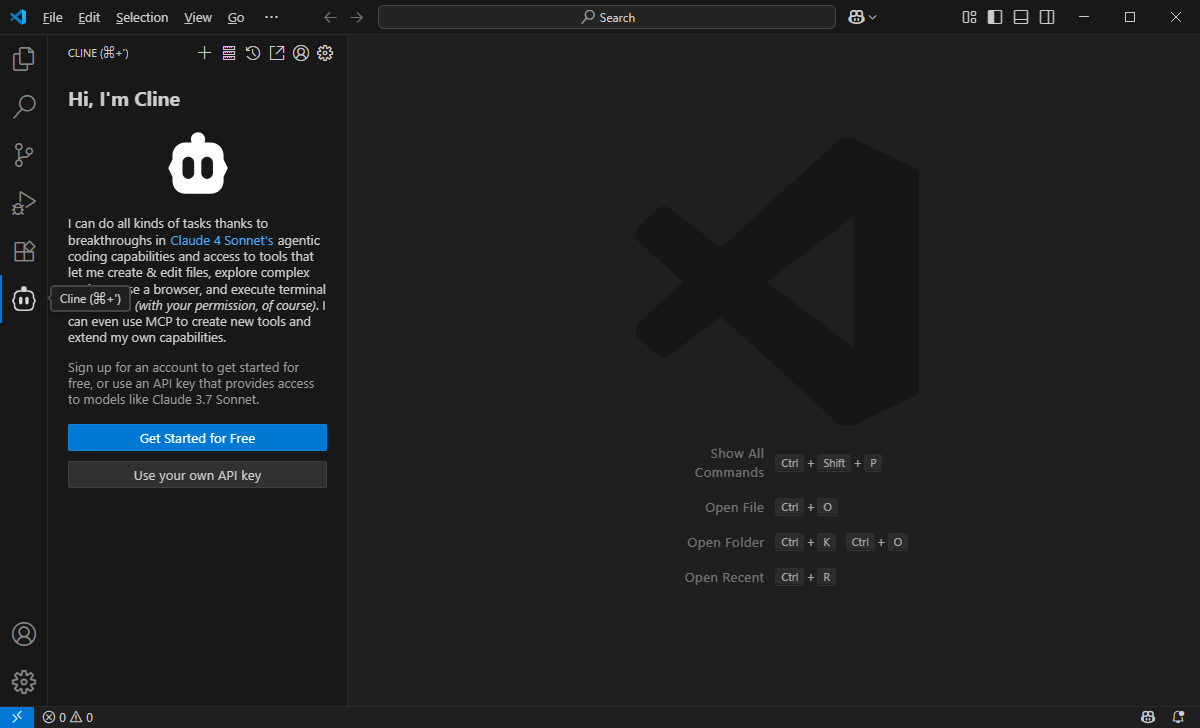The image size is (1200, 728).
Task: Click Customize Layout icon in title bar
Action: click(969, 17)
